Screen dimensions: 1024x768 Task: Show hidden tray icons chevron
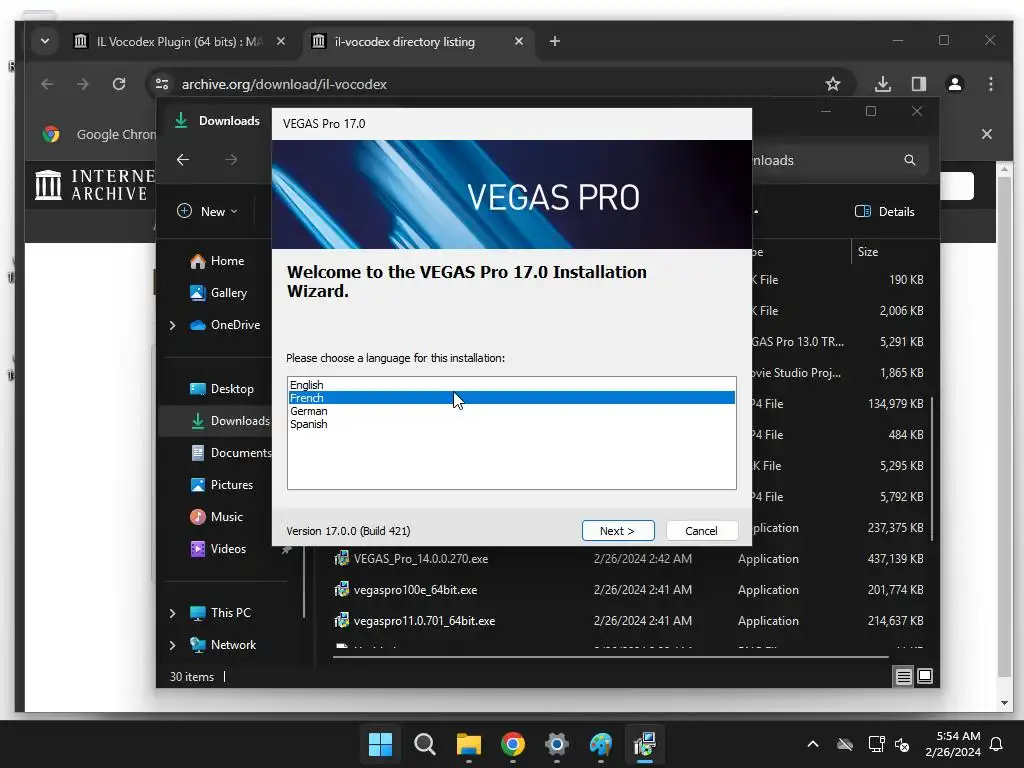coord(813,744)
